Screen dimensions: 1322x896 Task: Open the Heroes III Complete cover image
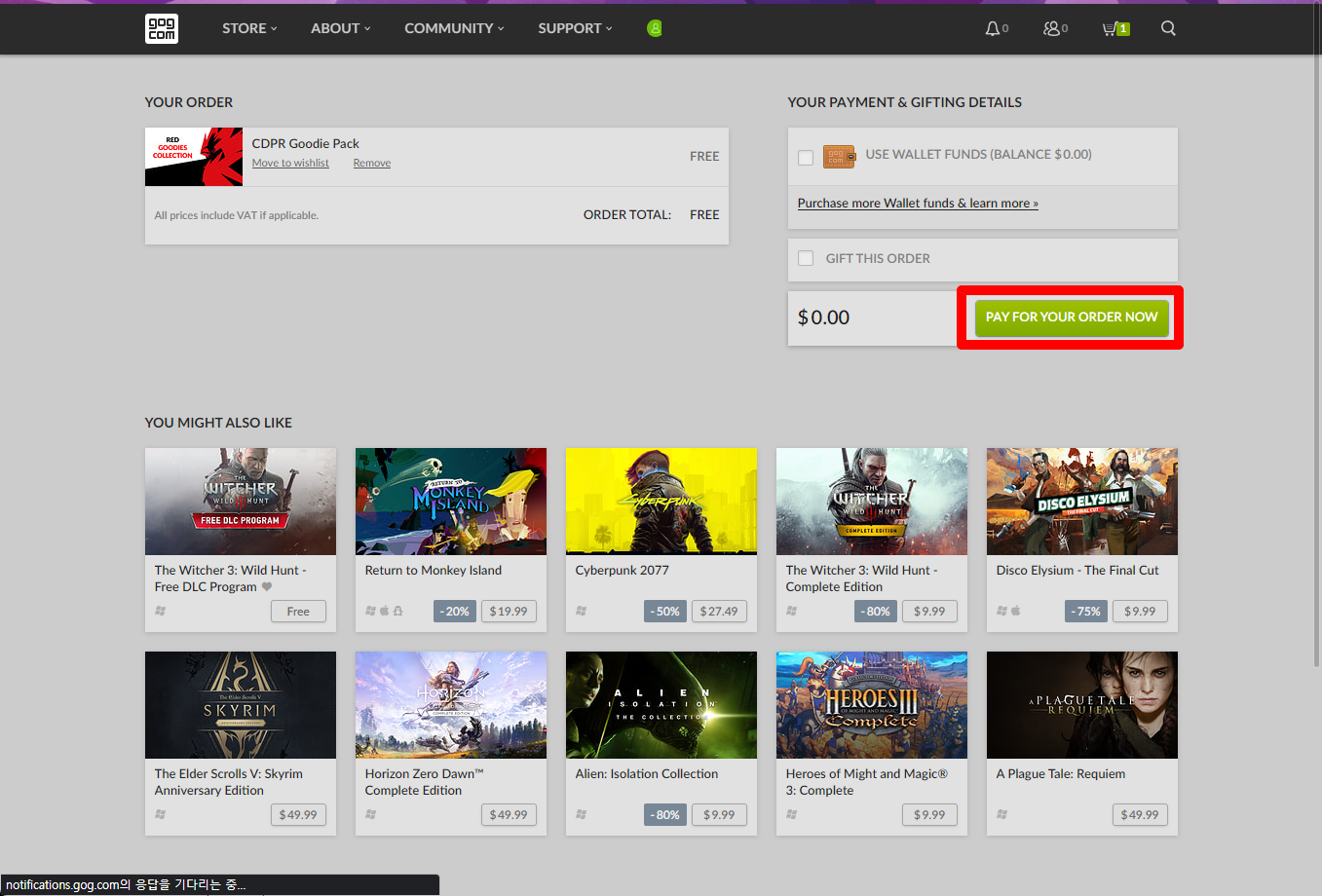(872, 705)
